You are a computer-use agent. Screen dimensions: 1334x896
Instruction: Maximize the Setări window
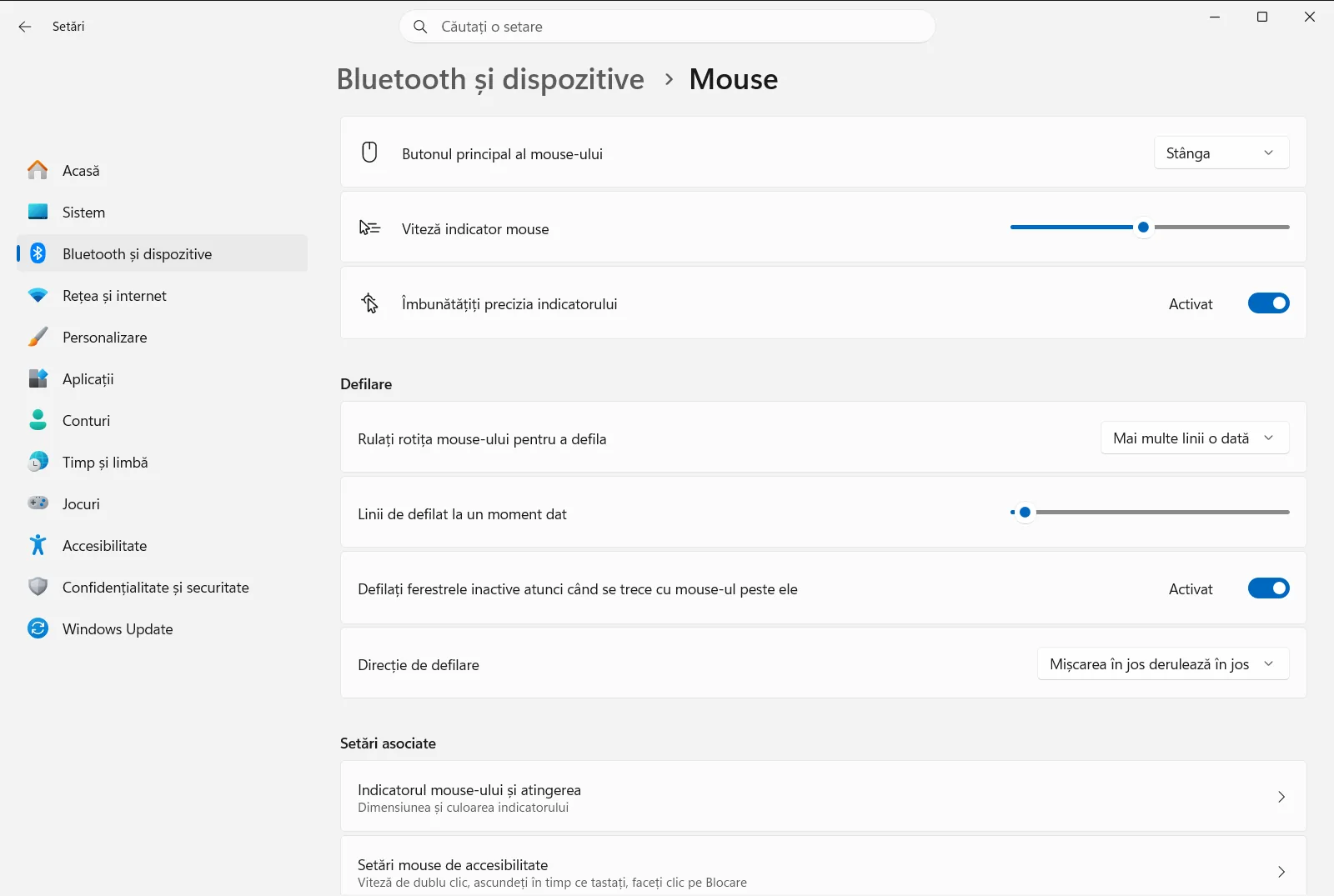click(x=1262, y=17)
